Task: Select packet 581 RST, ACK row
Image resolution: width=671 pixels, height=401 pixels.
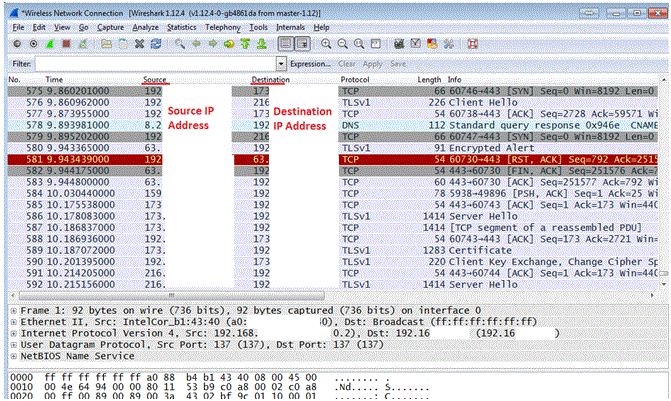Action: pos(333,159)
